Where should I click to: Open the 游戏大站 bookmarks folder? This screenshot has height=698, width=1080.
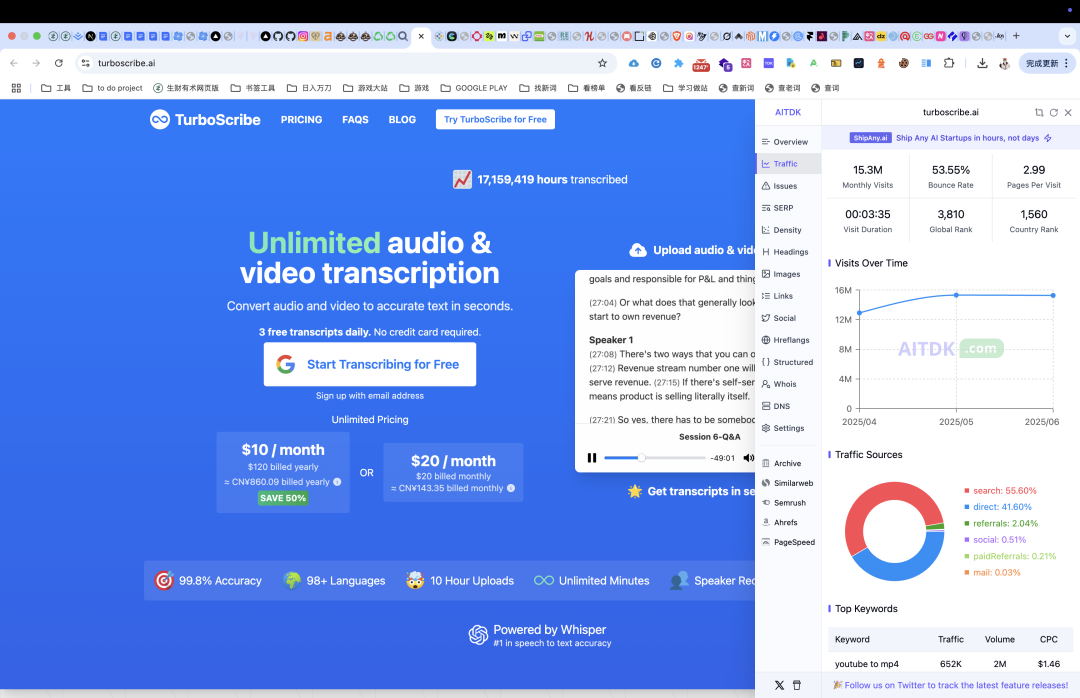tap(365, 88)
